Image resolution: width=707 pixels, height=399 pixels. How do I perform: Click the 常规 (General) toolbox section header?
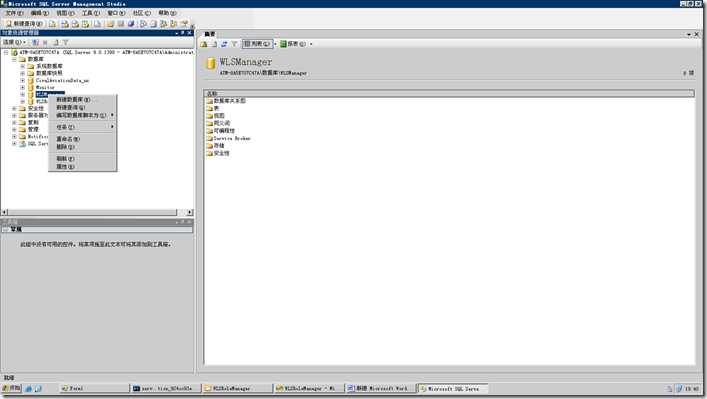[x=97, y=229]
